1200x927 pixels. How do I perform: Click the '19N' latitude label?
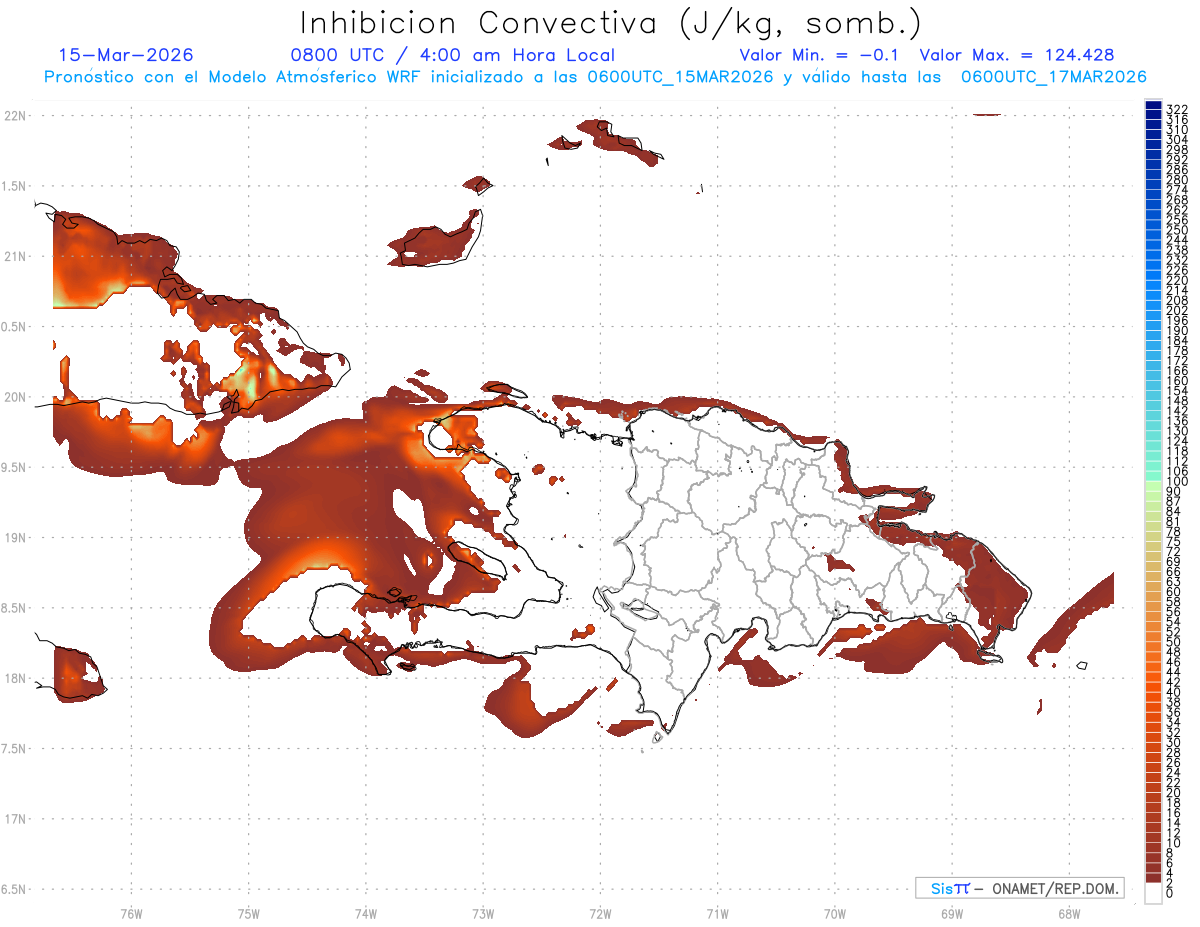coord(15,537)
